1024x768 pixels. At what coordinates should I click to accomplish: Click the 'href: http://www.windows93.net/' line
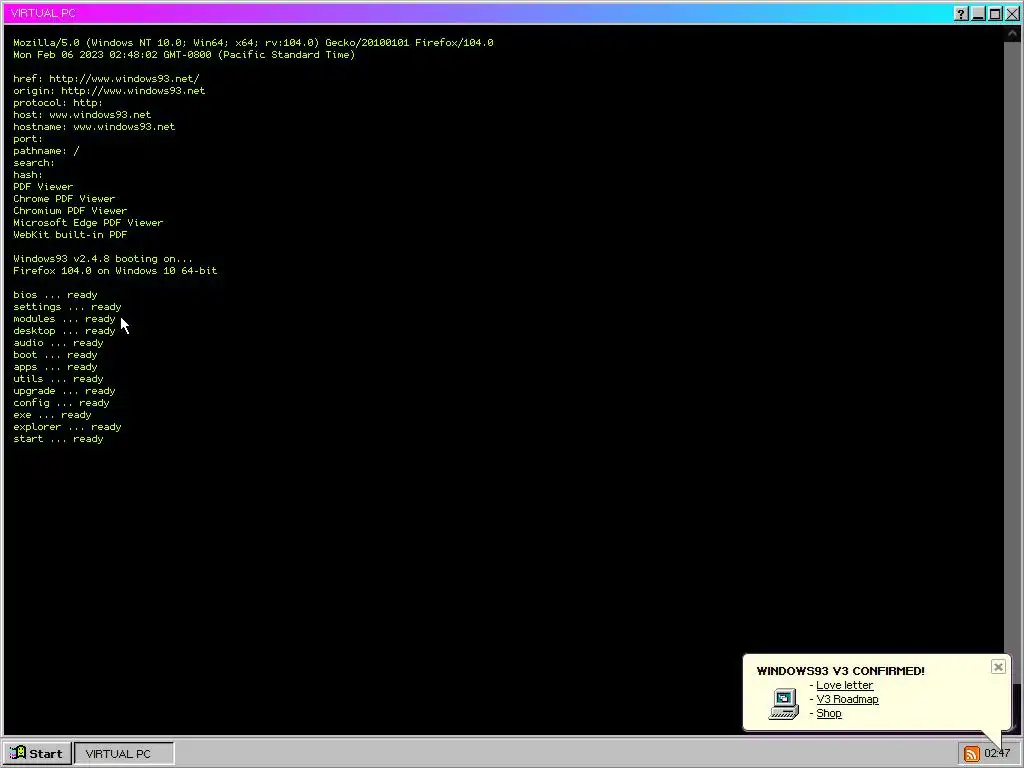106,78
